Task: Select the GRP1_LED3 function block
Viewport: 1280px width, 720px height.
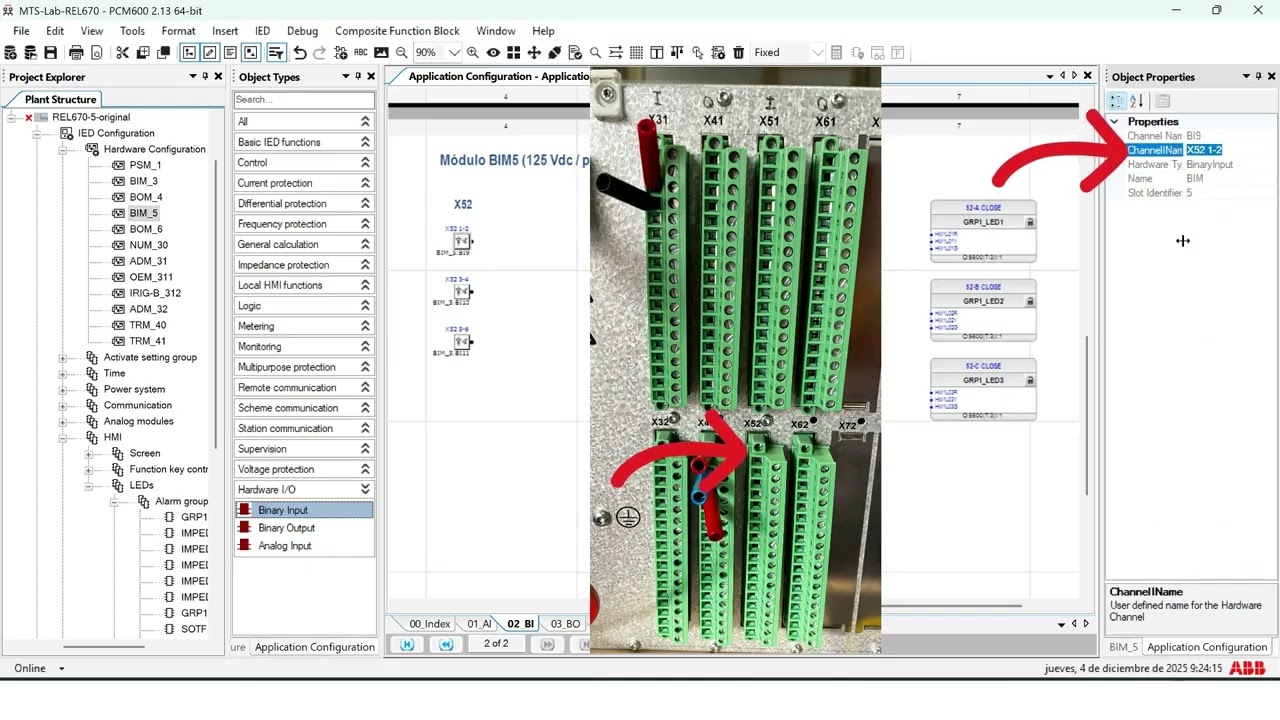Action: click(983, 390)
